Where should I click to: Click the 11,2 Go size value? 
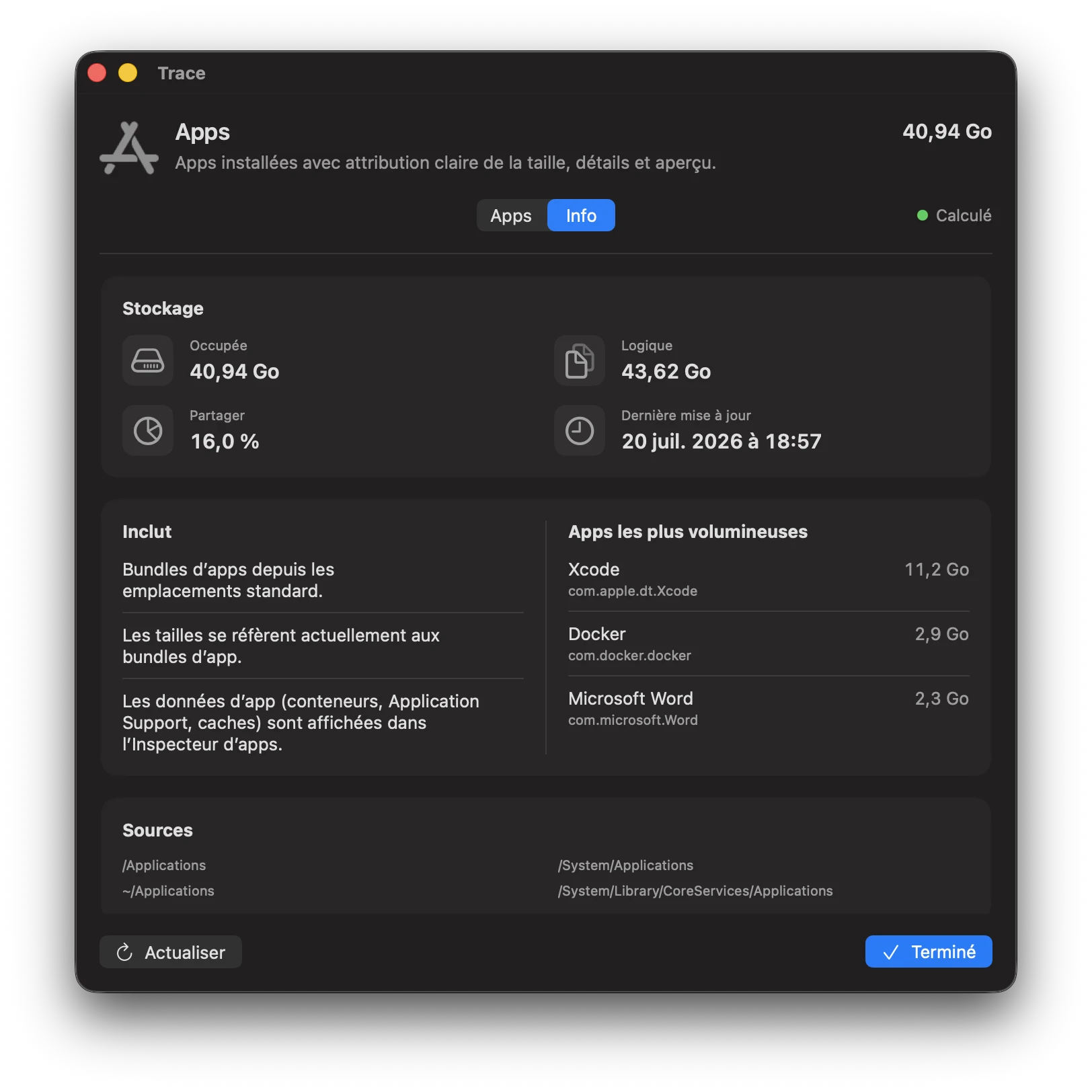[x=937, y=570]
